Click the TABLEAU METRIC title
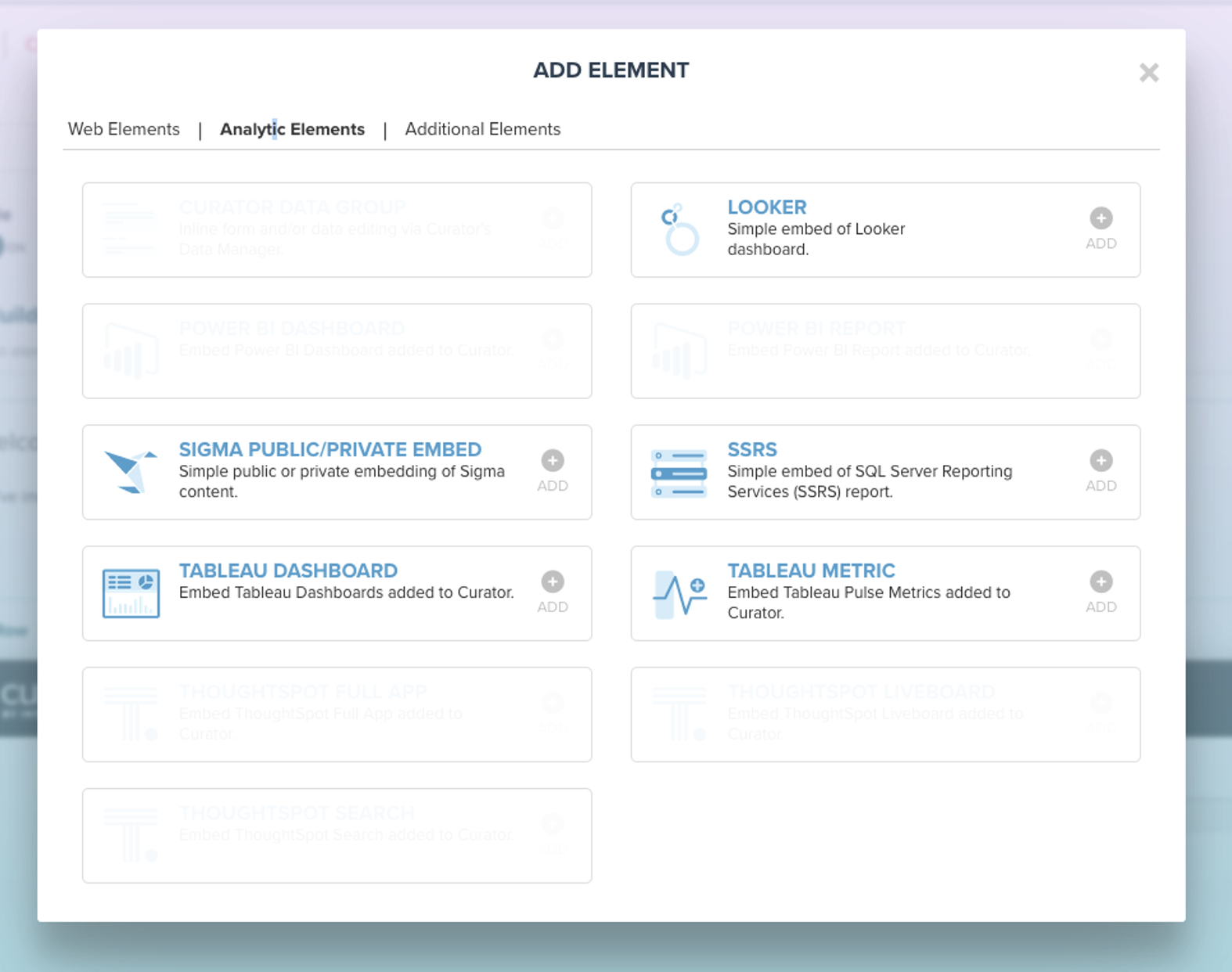 click(x=811, y=571)
